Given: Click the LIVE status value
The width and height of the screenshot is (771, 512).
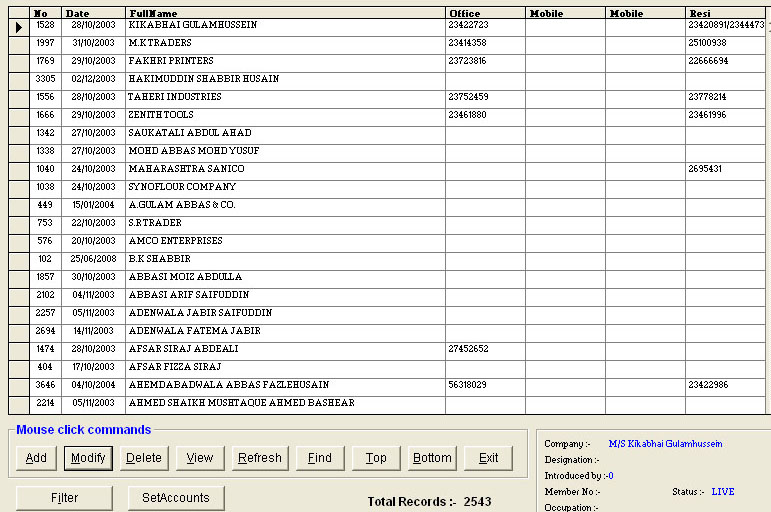Looking at the screenshot, I should 723,492.
